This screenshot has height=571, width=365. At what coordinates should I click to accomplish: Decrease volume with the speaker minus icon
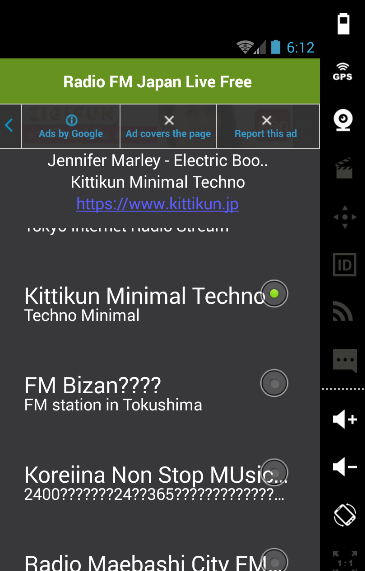345,467
